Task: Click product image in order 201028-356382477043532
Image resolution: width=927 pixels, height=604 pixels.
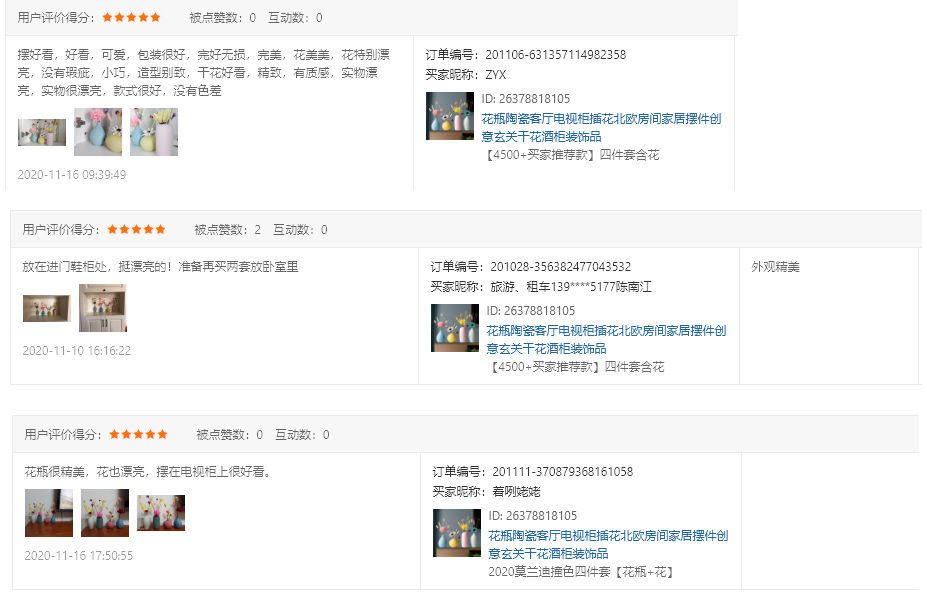Action: (x=455, y=328)
